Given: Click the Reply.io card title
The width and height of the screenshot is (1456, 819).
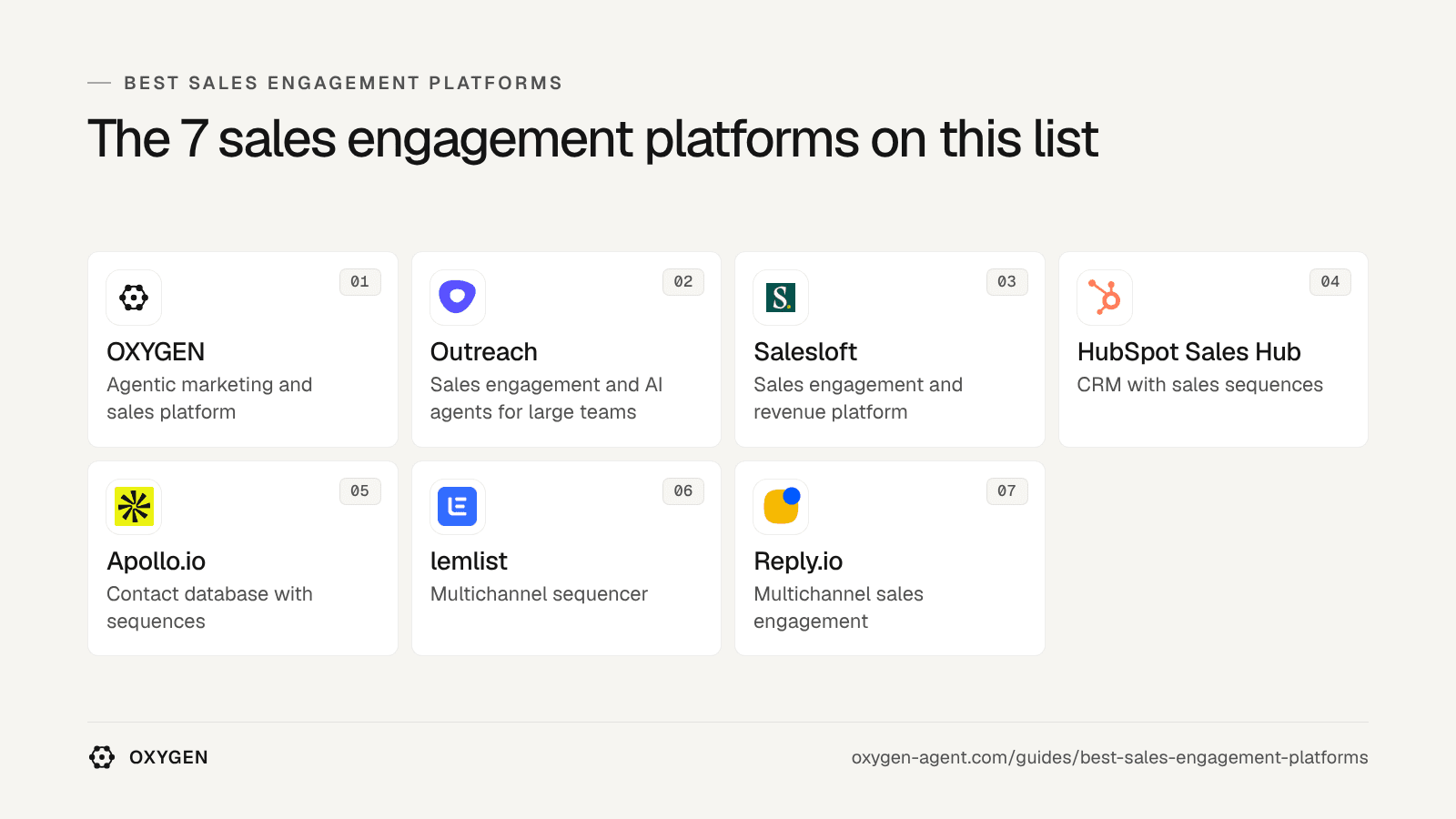Looking at the screenshot, I should tap(798, 561).
